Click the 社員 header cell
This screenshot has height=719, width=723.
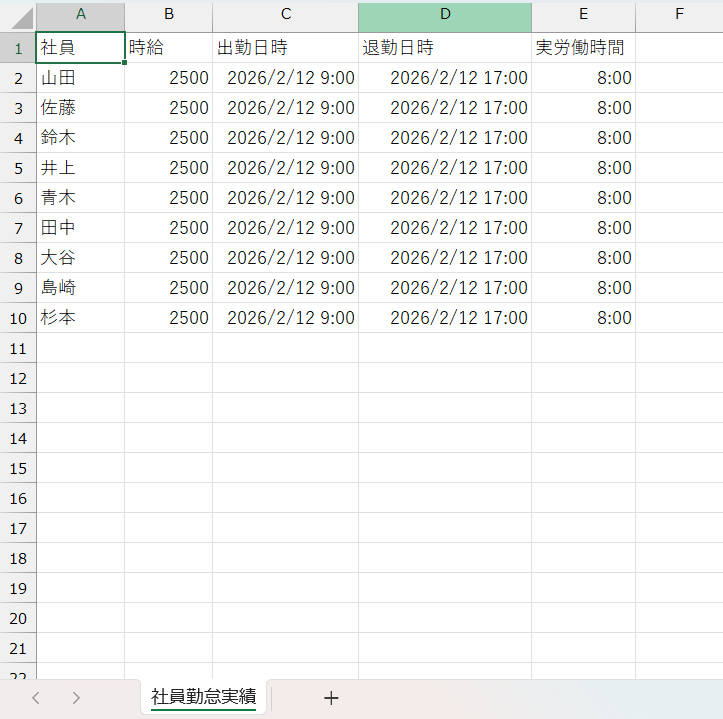tap(80, 48)
